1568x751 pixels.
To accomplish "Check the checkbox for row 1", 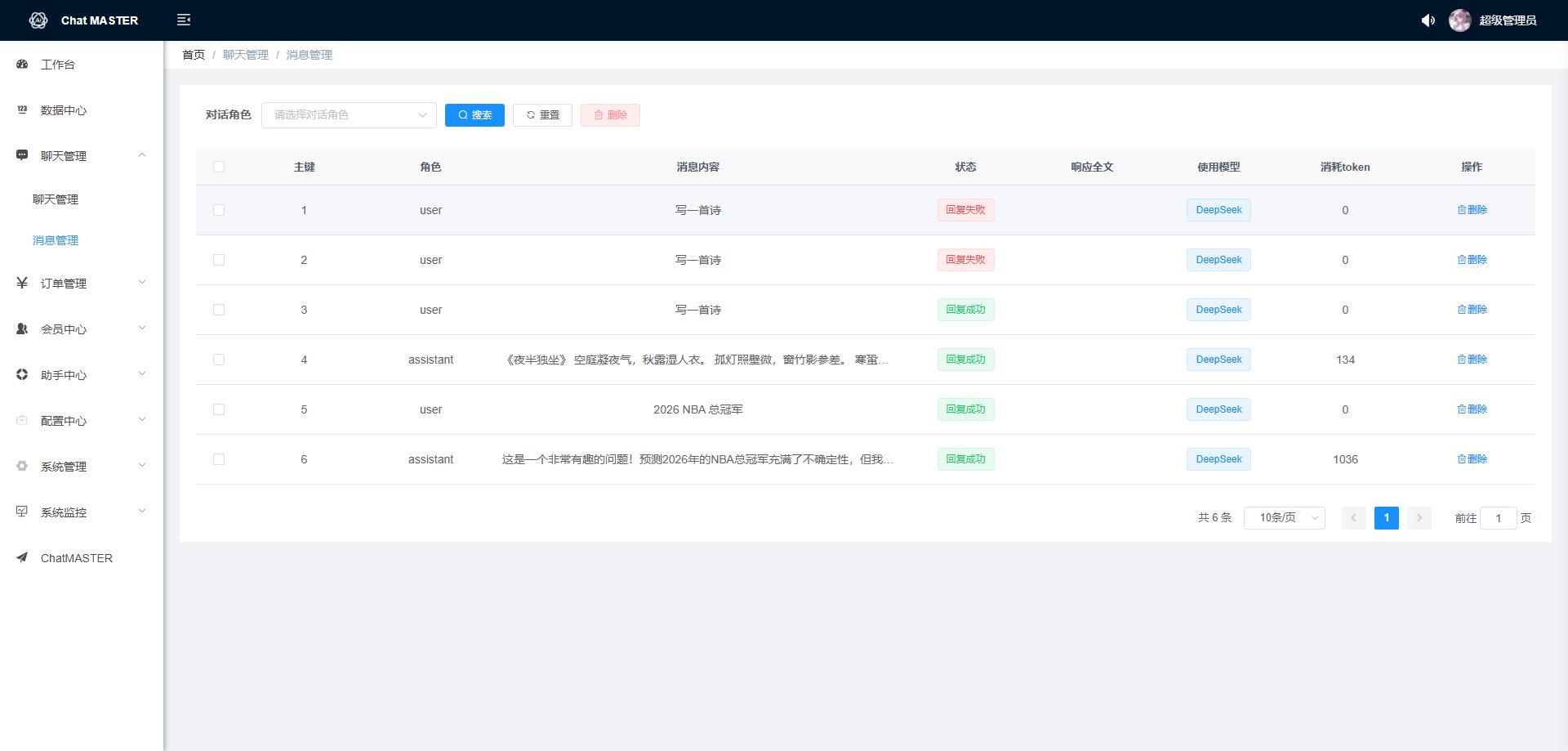I will 219,210.
